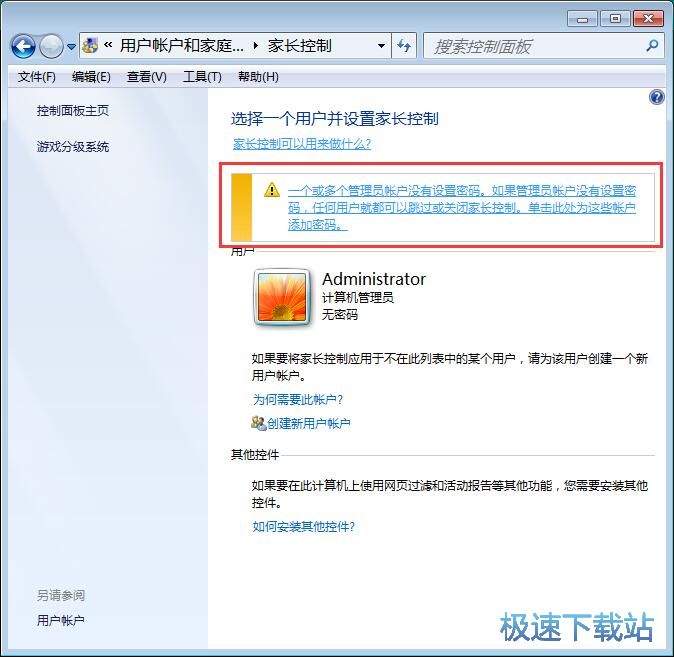Open the 为何需要此帐户? link
674x657 pixels.
pyautogui.click(x=297, y=399)
